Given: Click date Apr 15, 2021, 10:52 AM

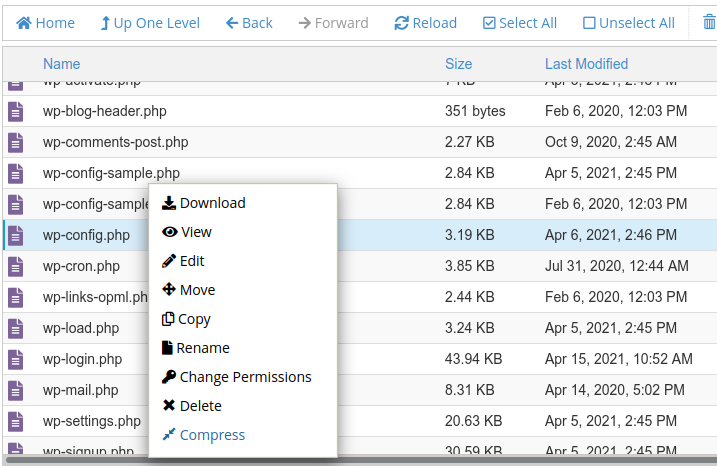Looking at the screenshot, I should pos(619,359).
